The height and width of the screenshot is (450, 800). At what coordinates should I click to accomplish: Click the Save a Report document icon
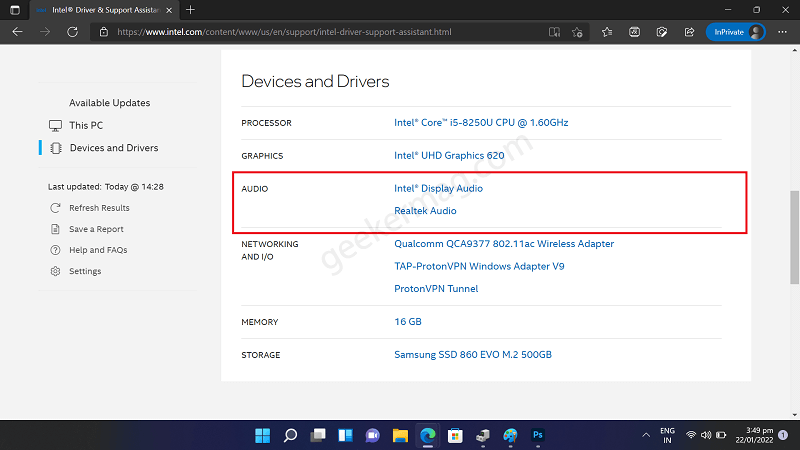pos(55,229)
